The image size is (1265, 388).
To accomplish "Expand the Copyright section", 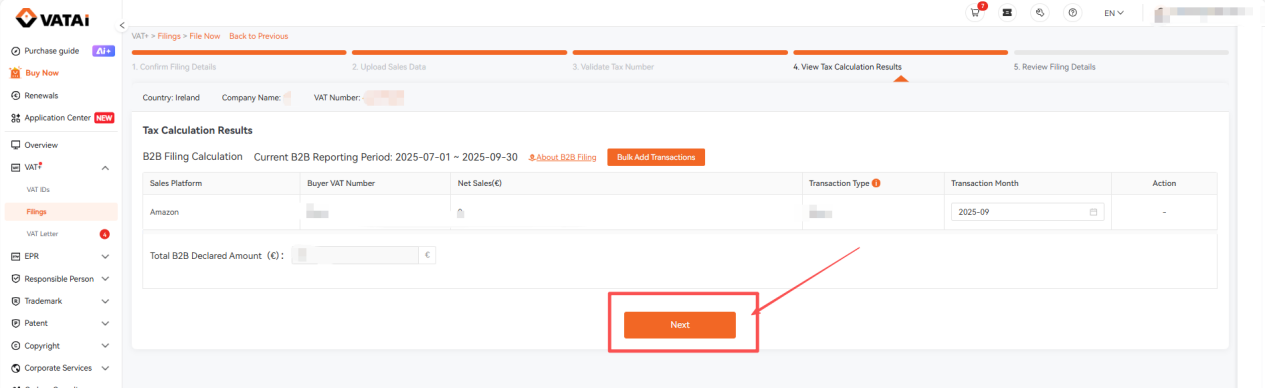I will [105, 346].
